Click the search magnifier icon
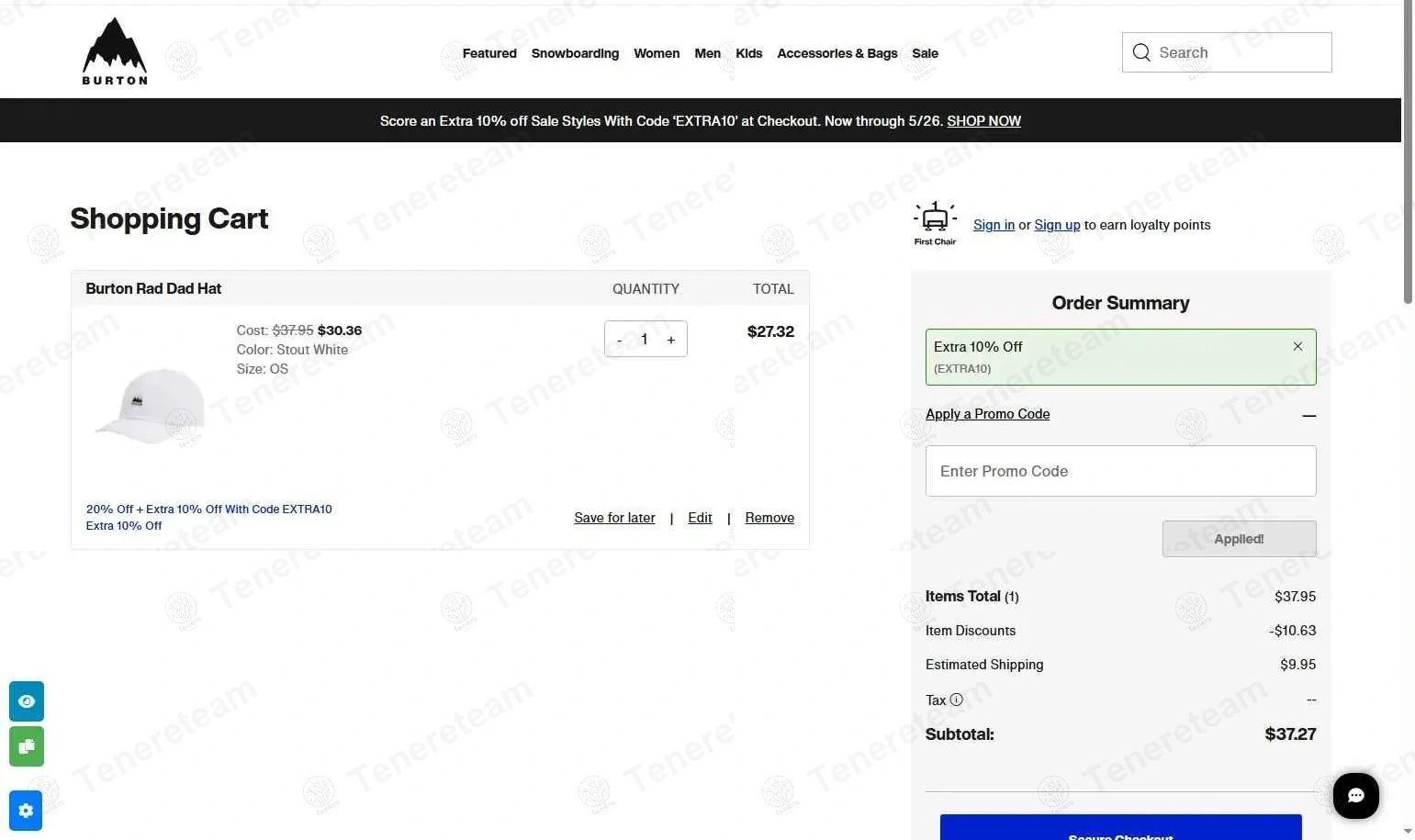The height and width of the screenshot is (840, 1415). pos(1141,52)
